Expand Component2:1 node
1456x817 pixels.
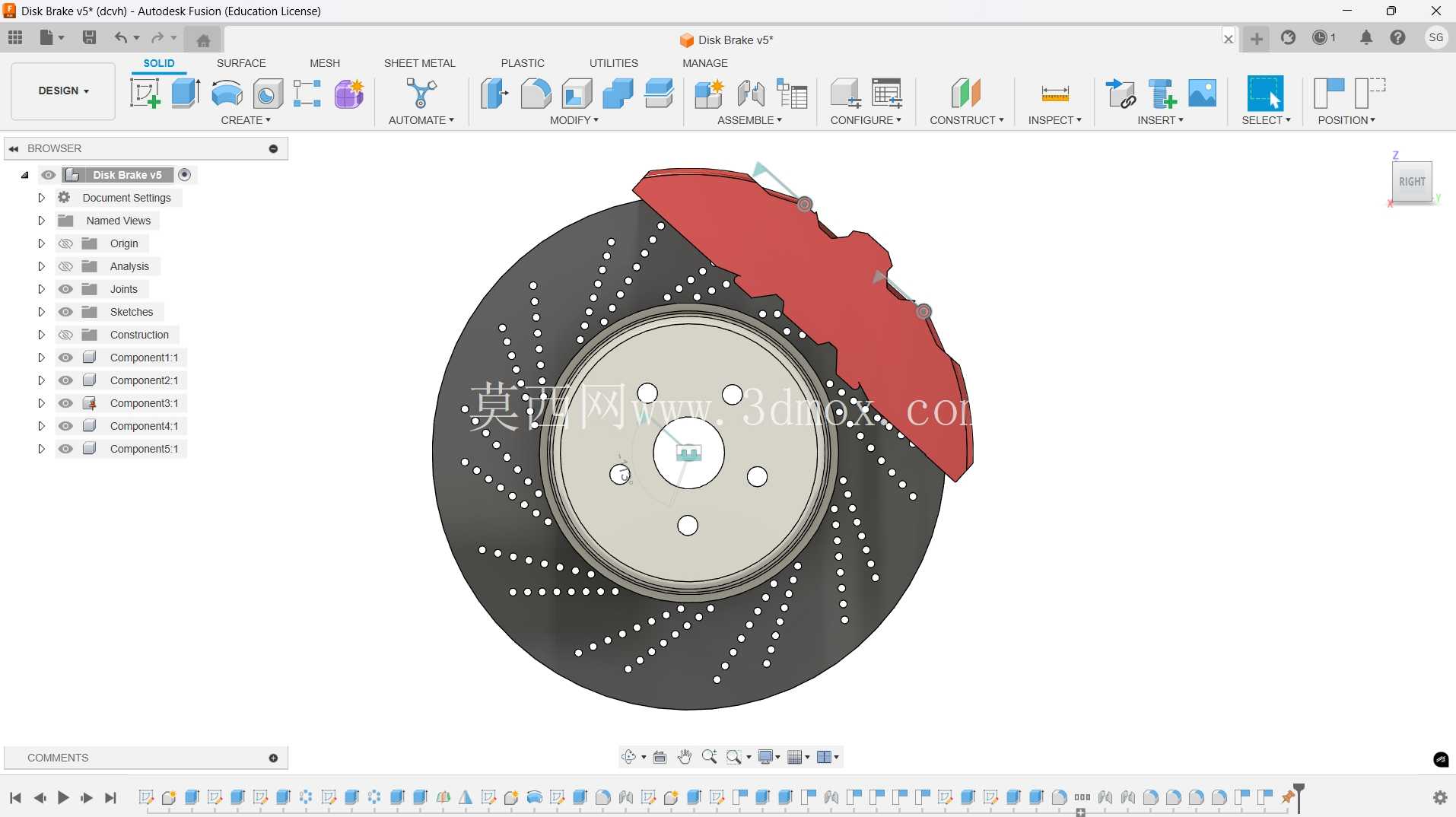(41, 380)
